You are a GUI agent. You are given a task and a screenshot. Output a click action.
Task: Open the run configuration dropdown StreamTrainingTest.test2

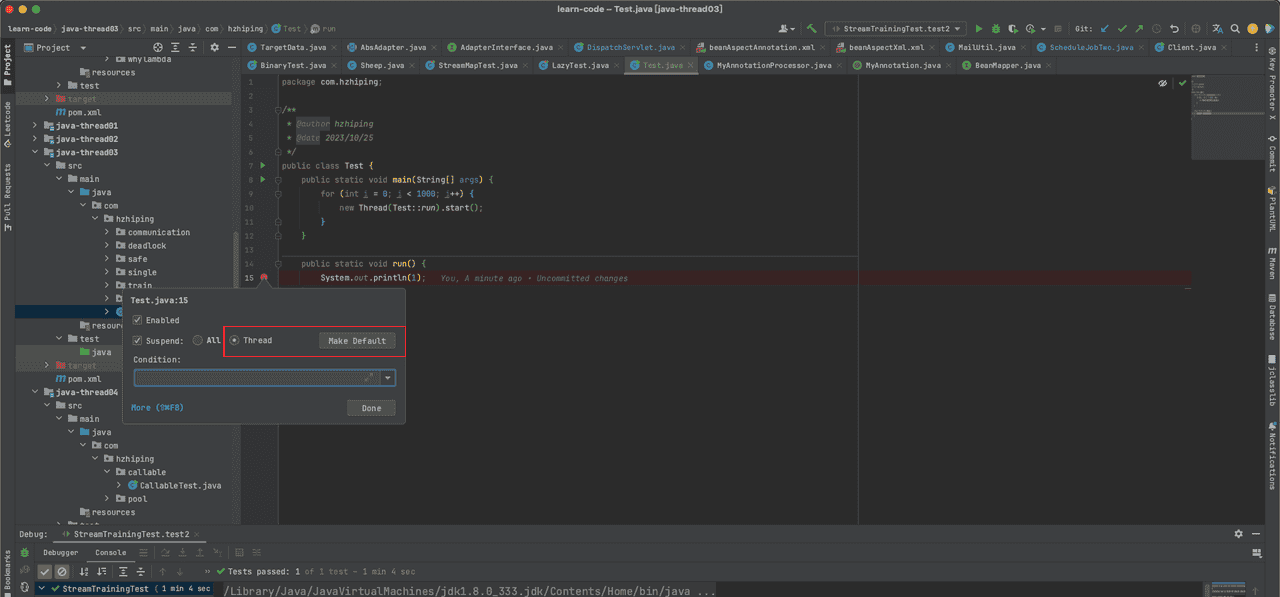(x=897, y=29)
